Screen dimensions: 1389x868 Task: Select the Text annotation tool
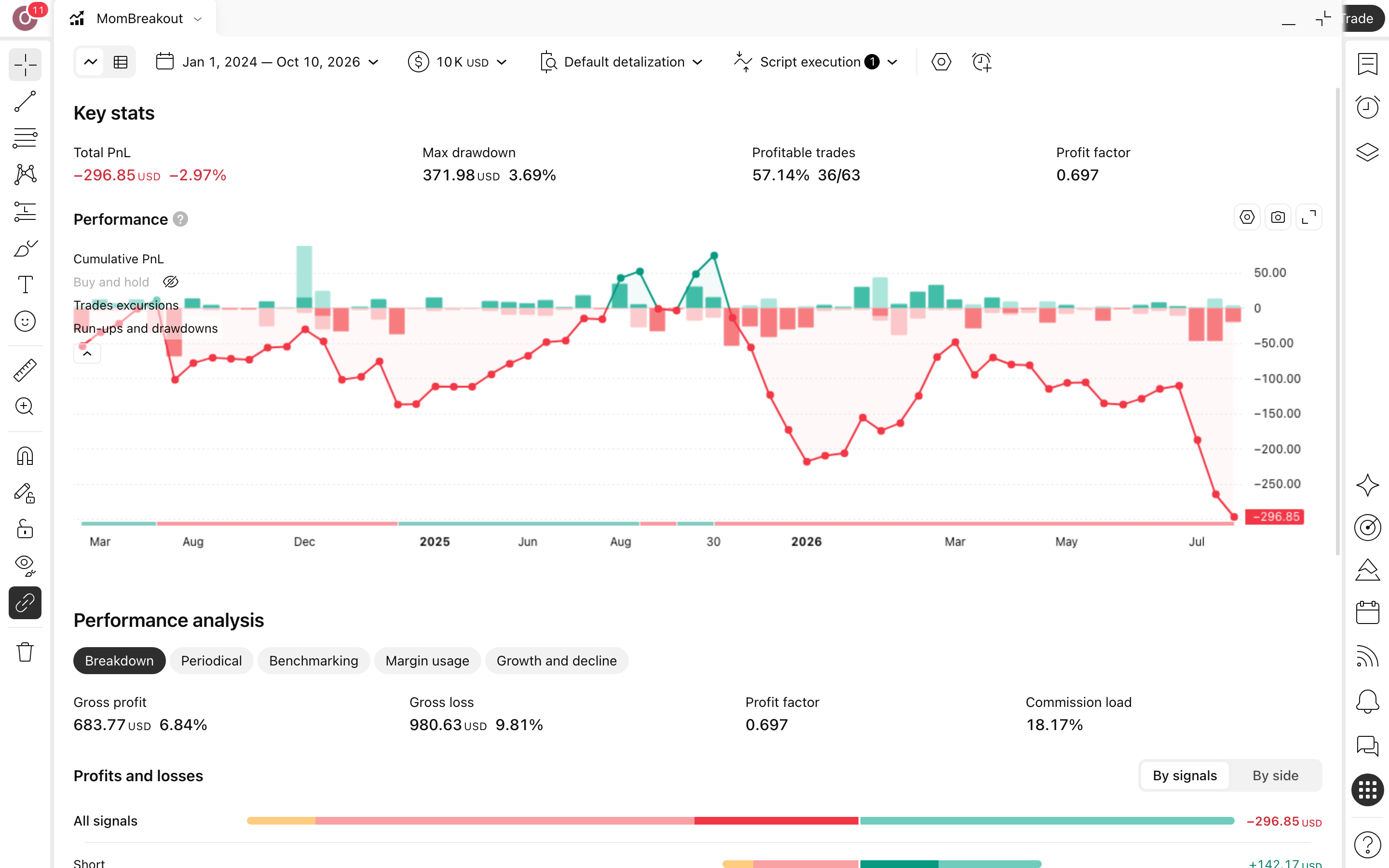click(x=25, y=285)
